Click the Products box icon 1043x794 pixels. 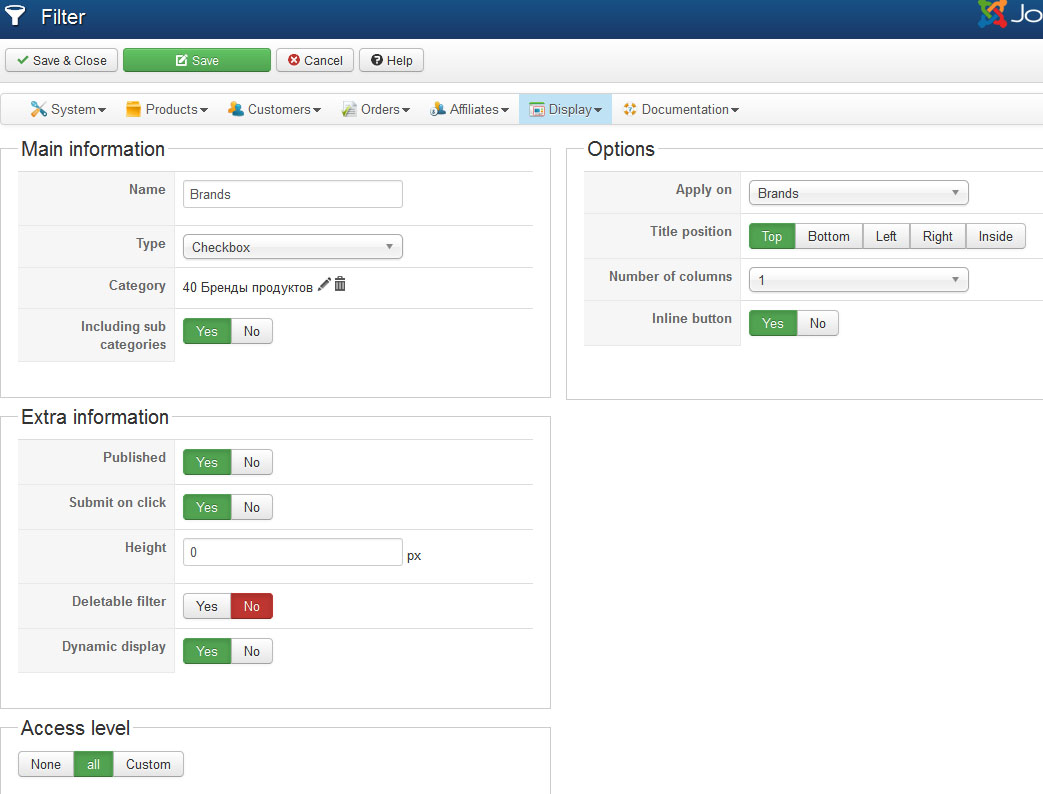133,109
